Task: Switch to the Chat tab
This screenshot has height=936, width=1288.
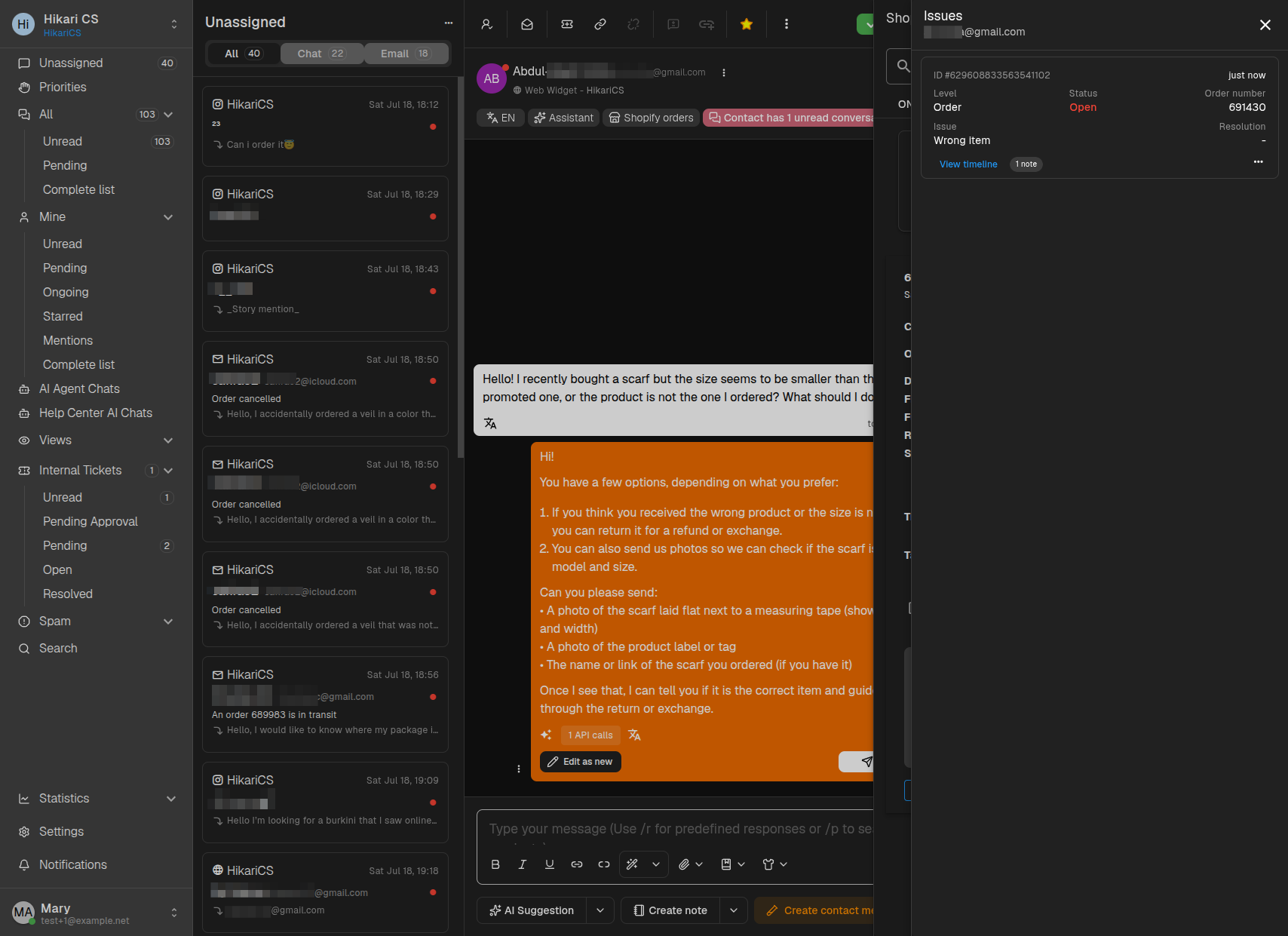Action: pos(322,54)
